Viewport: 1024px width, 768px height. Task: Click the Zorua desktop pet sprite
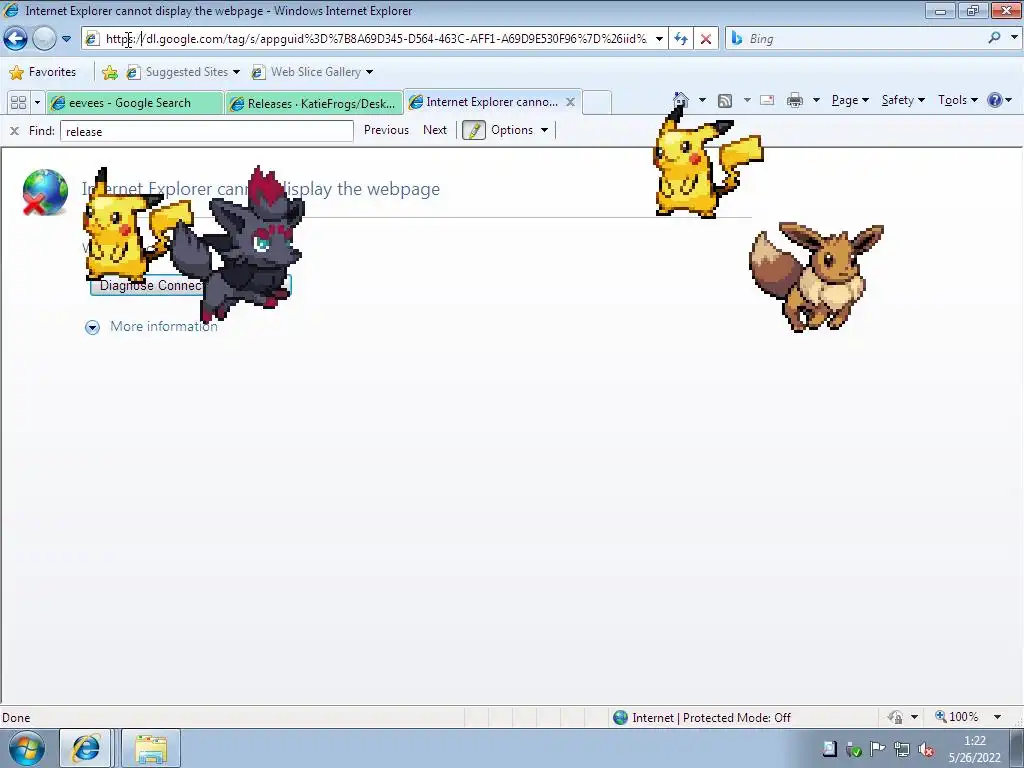point(237,243)
